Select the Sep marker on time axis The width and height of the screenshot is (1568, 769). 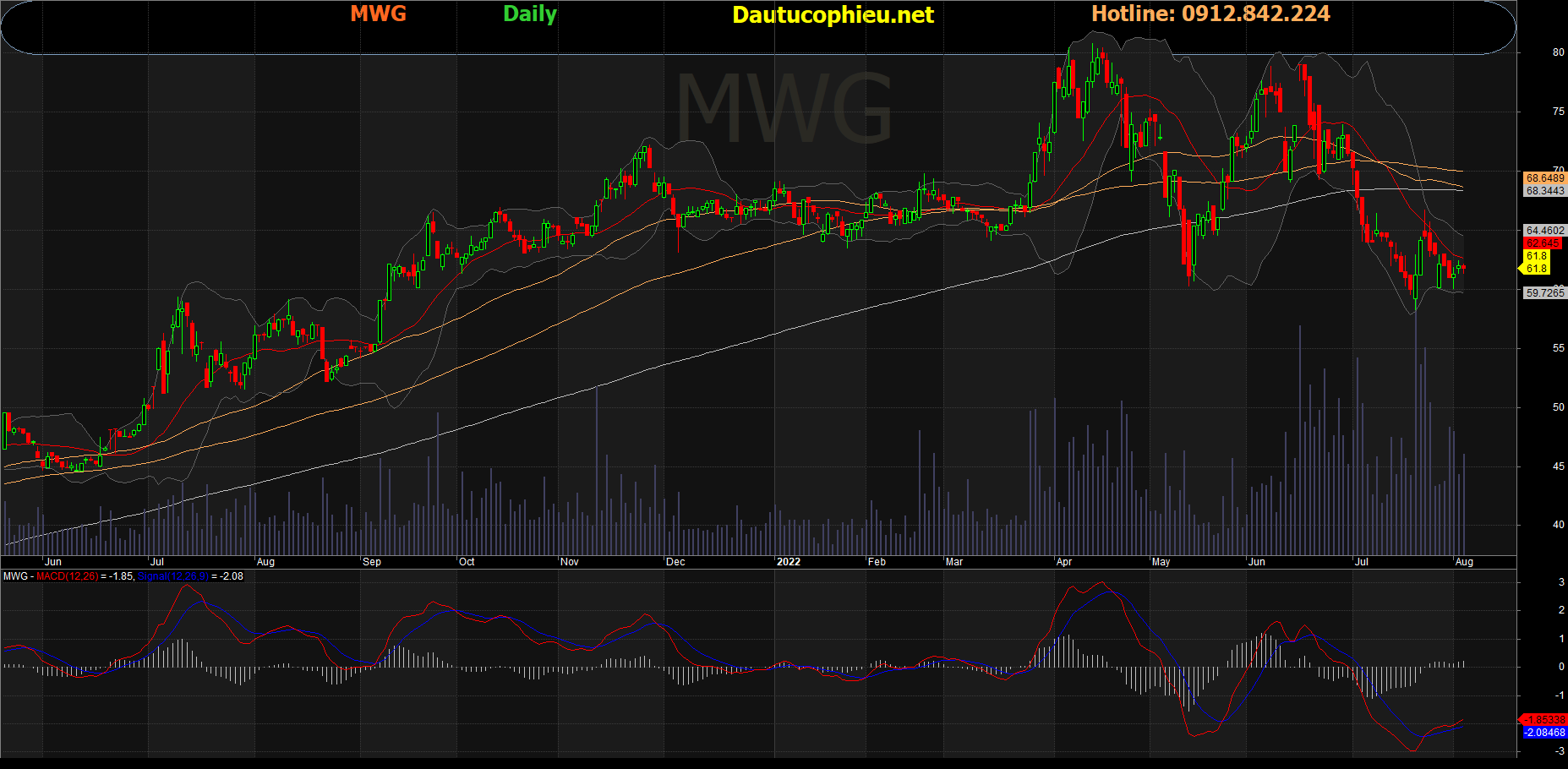point(371,562)
